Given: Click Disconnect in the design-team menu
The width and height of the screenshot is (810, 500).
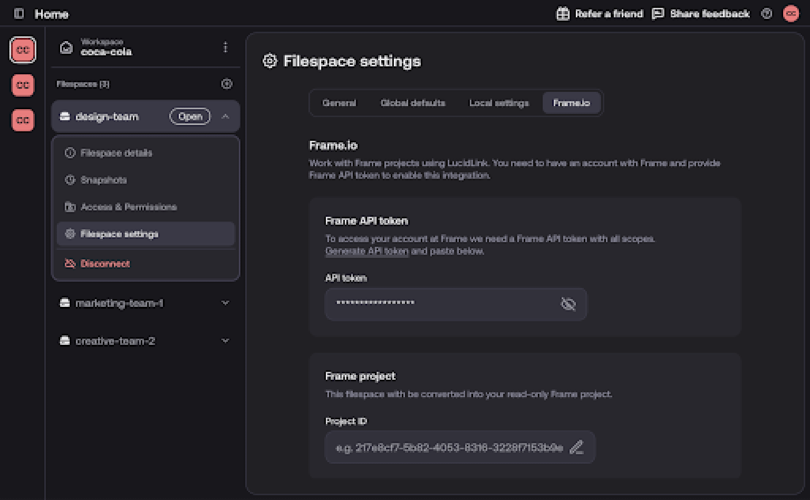Looking at the screenshot, I should pyautogui.click(x=146, y=263).
